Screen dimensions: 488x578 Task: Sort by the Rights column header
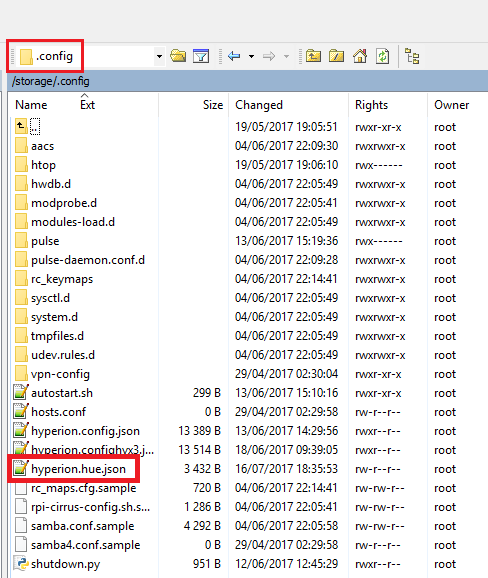pos(371,105)
